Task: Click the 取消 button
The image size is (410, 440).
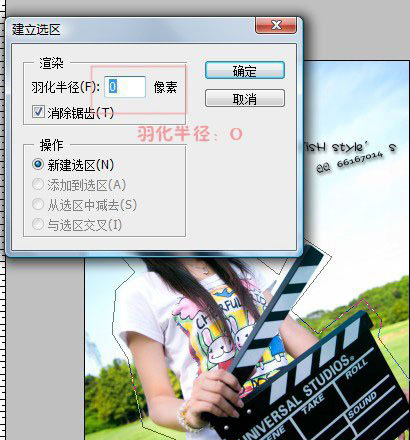Action: 245,98
